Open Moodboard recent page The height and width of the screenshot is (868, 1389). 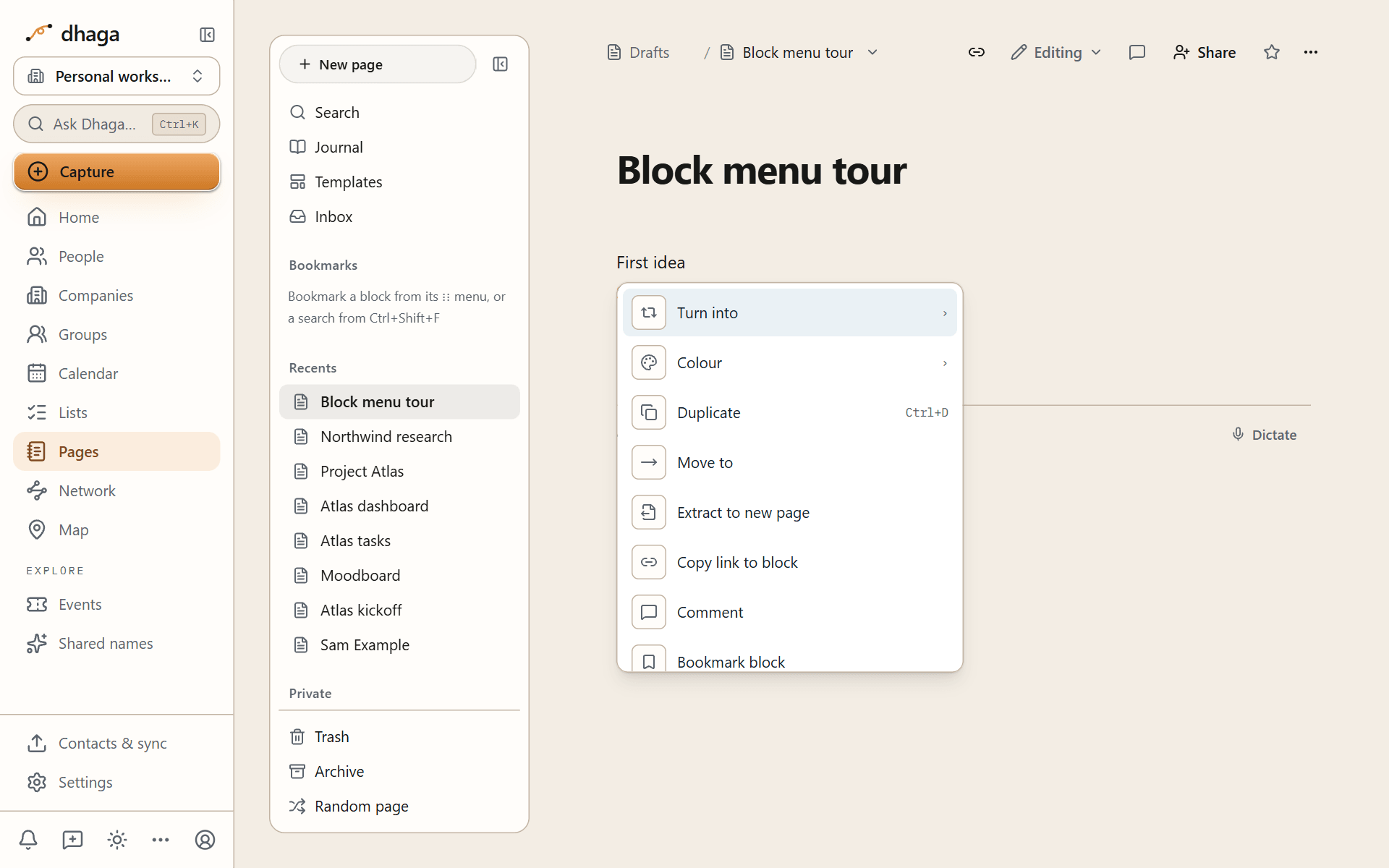[x=399, y=575]
